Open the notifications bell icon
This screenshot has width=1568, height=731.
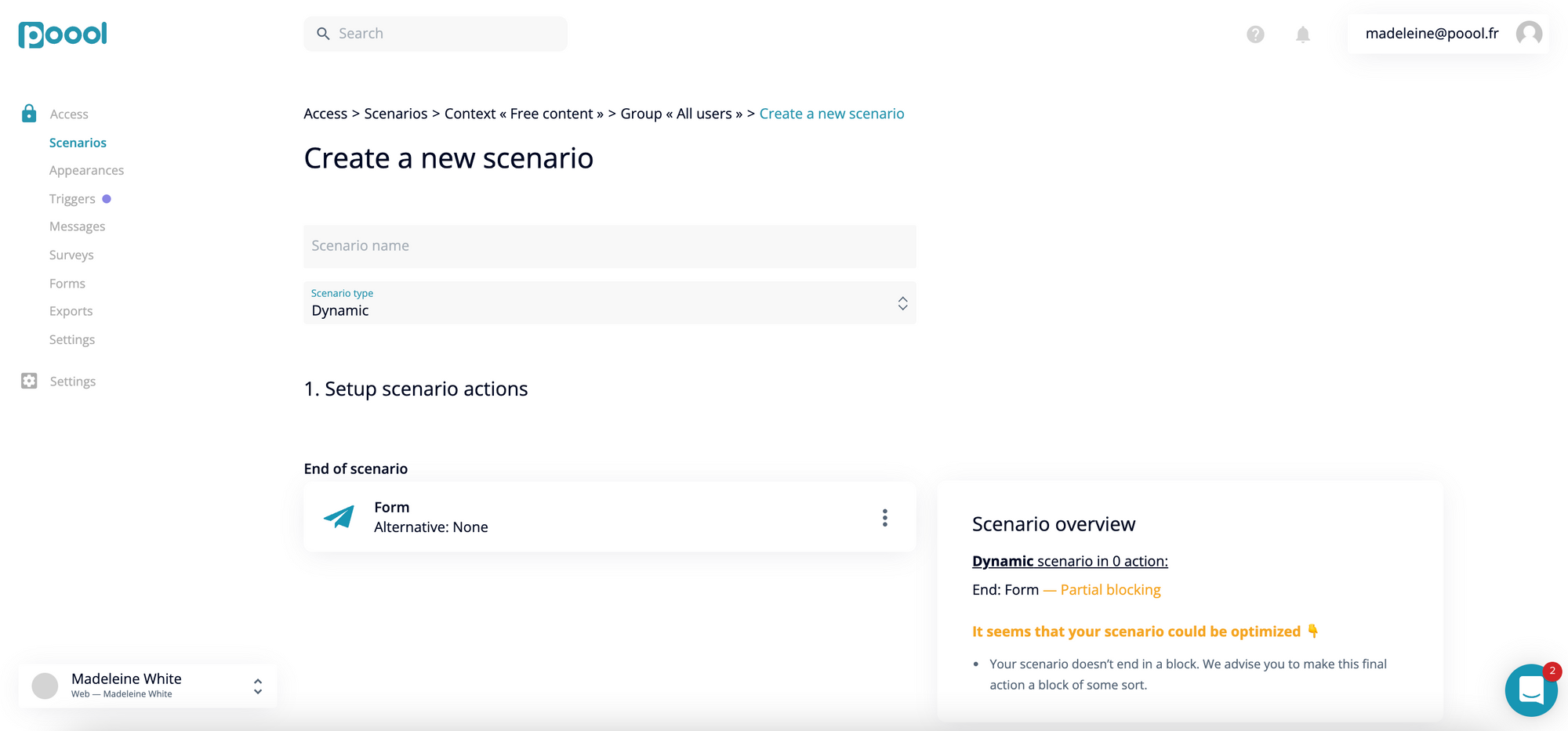point(1302,34)
